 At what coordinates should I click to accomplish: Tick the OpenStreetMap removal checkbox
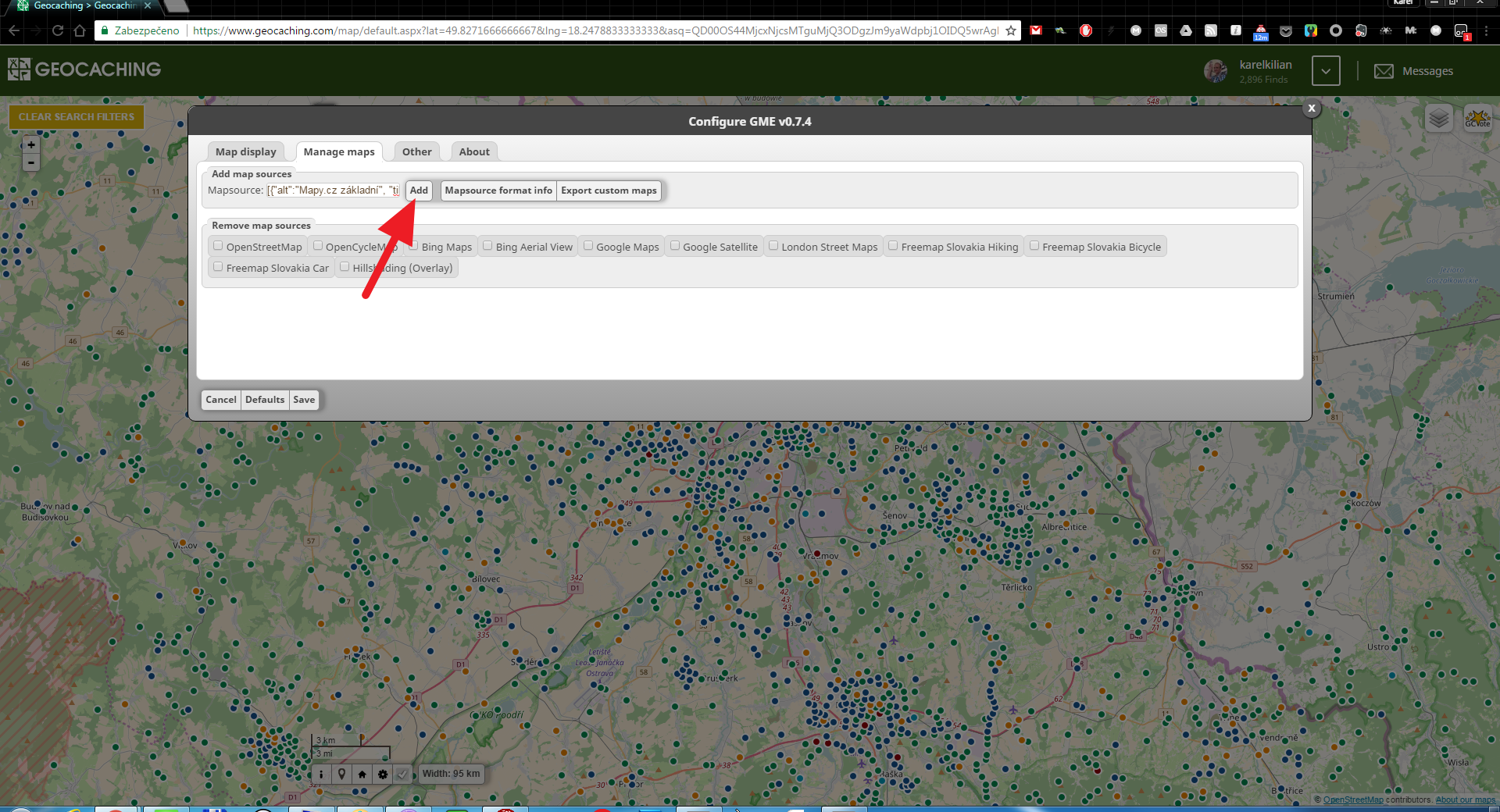point(219,246)
